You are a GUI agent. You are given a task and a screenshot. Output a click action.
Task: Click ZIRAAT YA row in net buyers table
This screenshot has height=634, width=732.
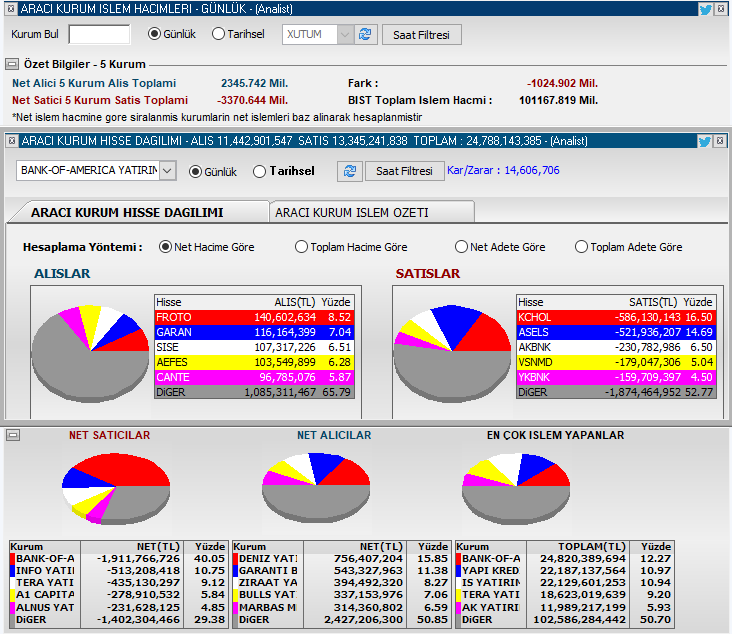(x=342, y=583)
